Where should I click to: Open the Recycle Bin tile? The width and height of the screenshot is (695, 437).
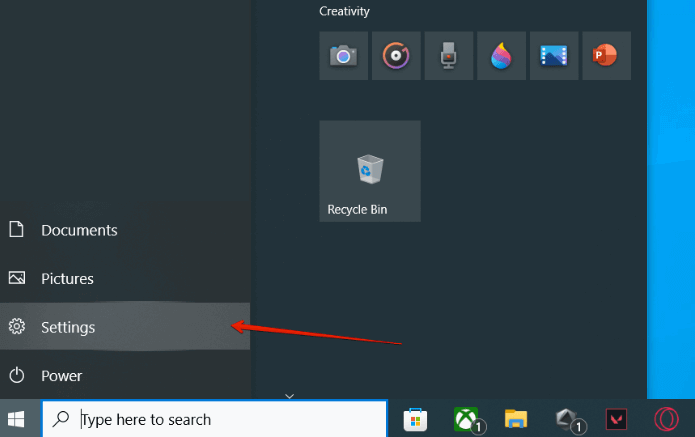370,171
